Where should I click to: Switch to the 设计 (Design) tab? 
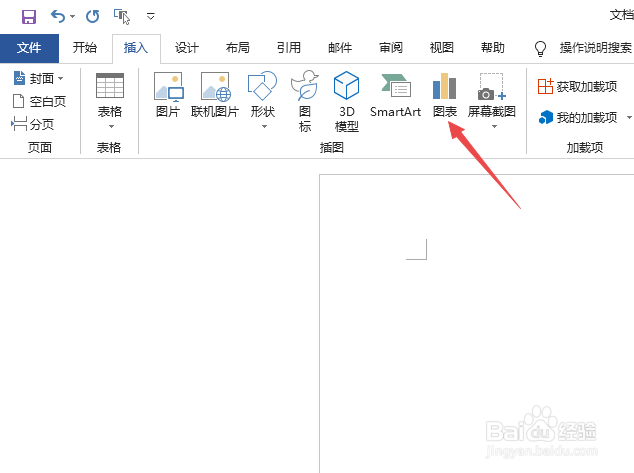click(x=187, y=48)
